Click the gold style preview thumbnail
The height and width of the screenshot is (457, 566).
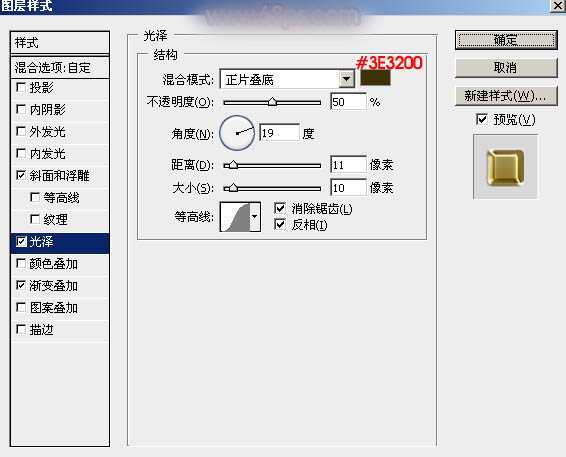[x=505, y=167]
